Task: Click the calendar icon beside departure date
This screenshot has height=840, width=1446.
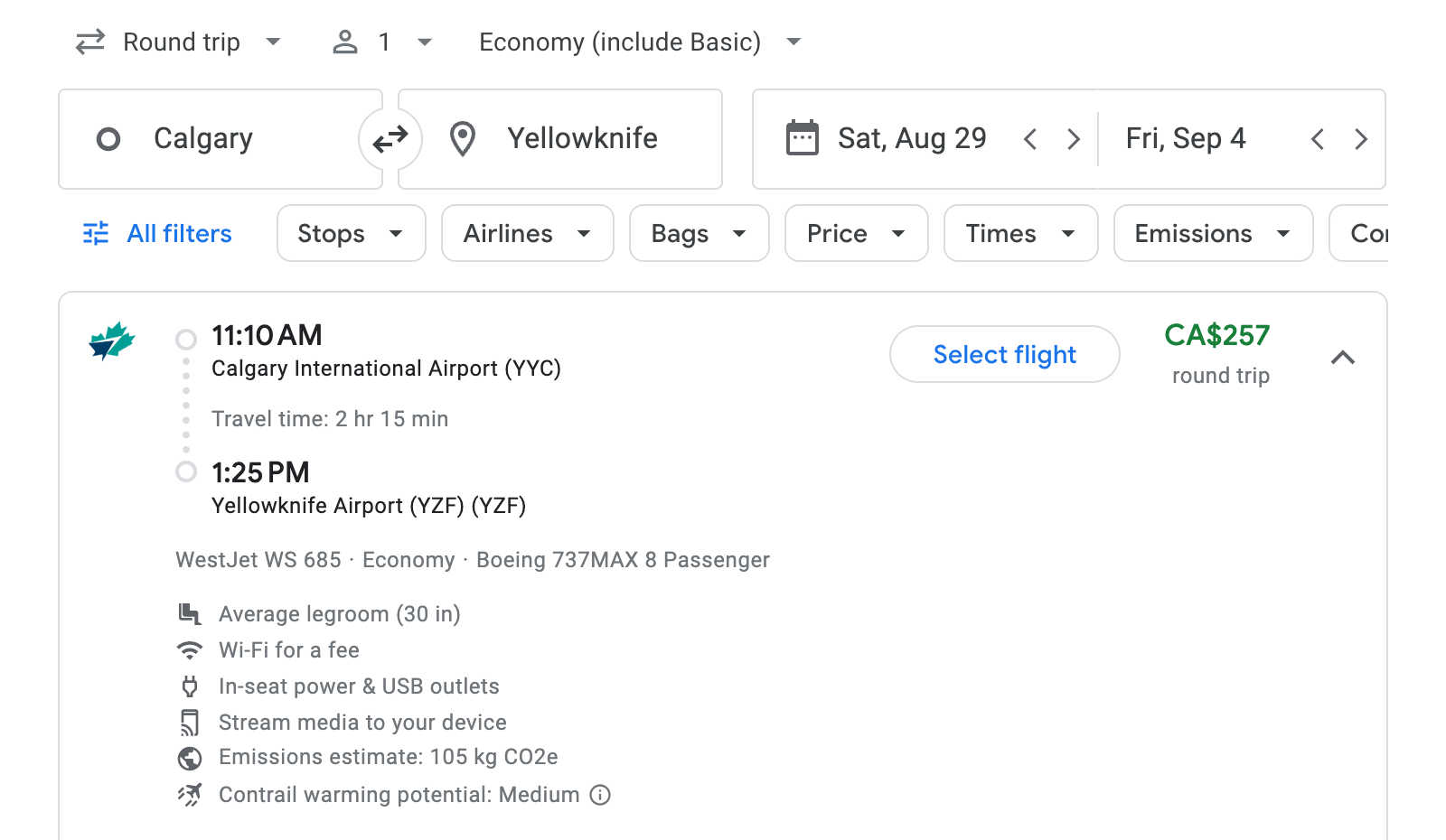Action: 803,136
